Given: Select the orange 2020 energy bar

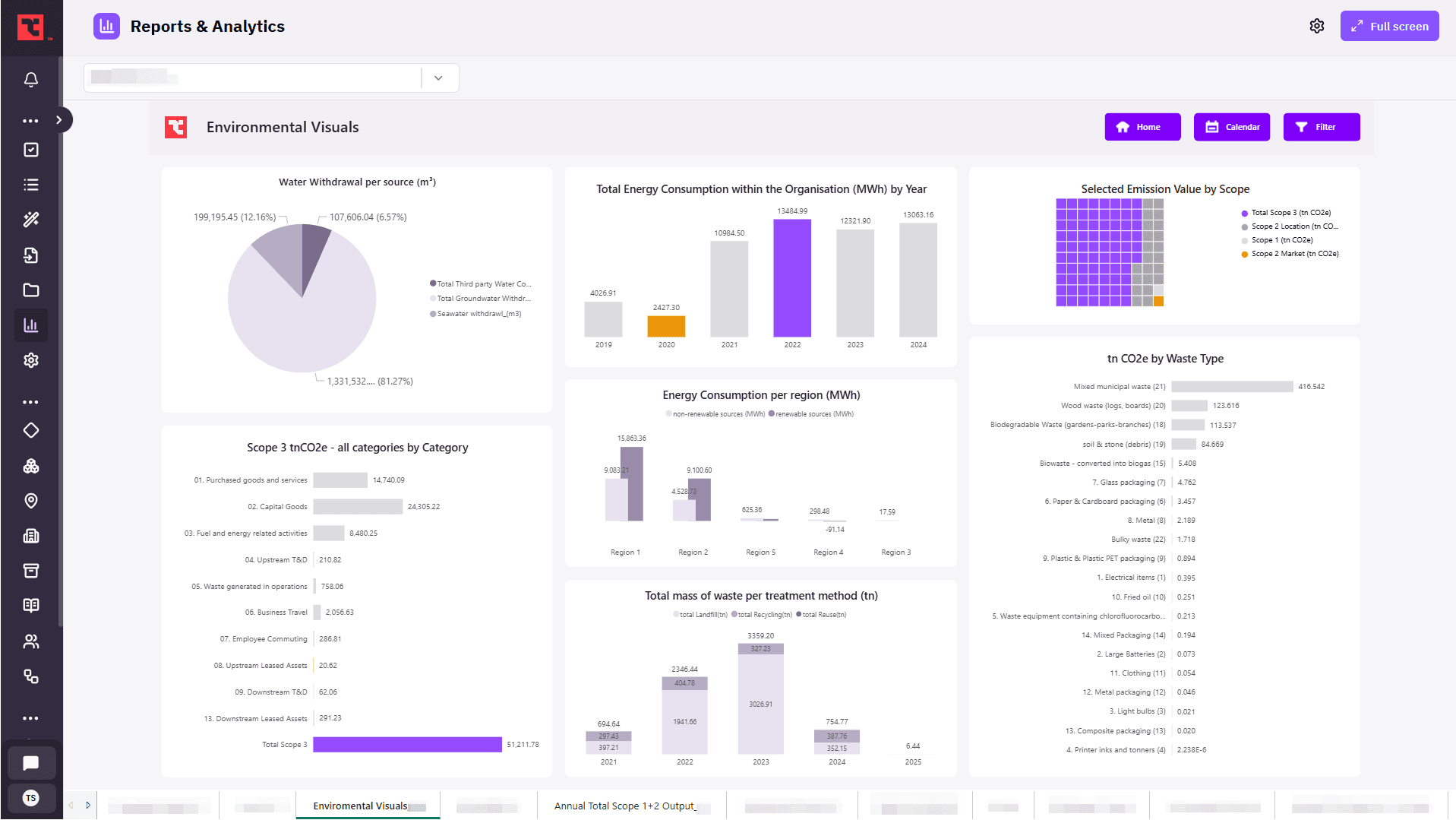Looking at the screenshot, I should (x=666, y=326).
